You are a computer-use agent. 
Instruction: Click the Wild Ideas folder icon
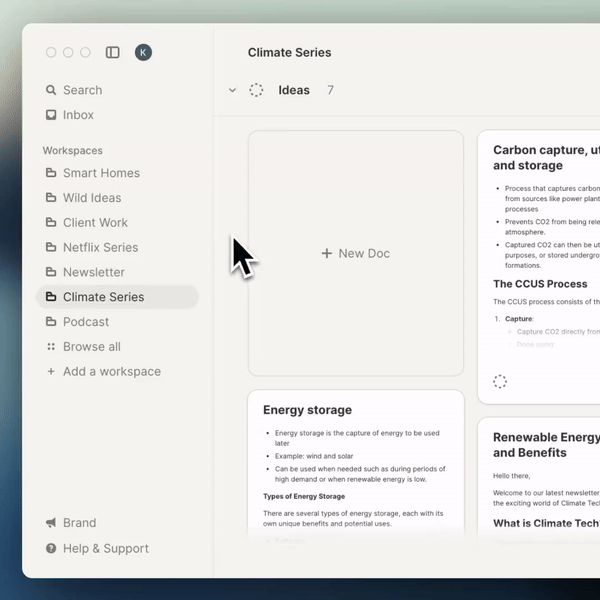51,198
